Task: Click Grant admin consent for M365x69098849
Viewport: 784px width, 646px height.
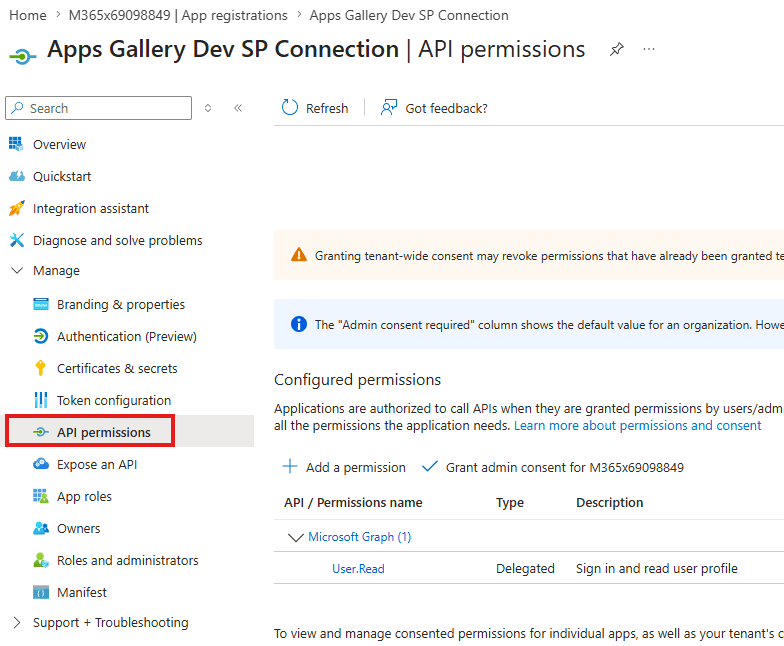Action: 552,467
